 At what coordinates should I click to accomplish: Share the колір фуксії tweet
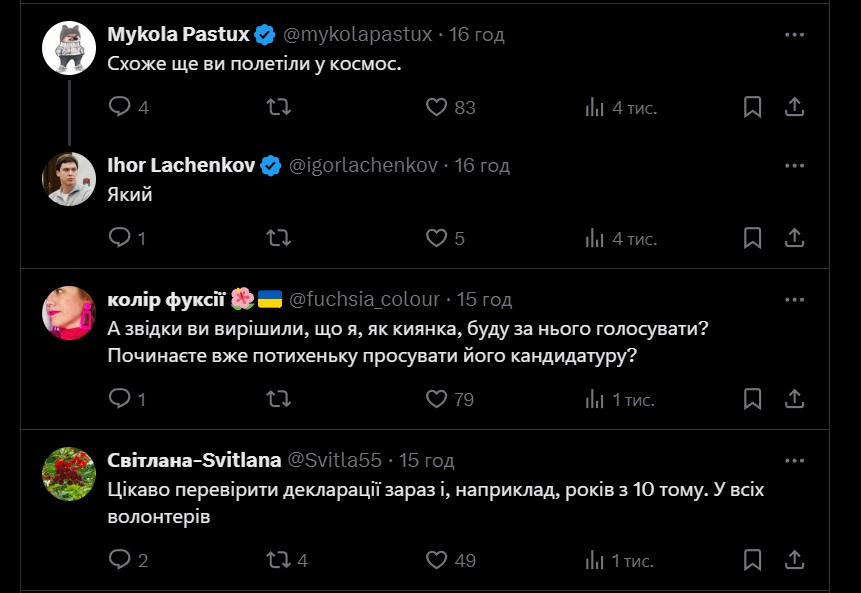coord(794,399)
